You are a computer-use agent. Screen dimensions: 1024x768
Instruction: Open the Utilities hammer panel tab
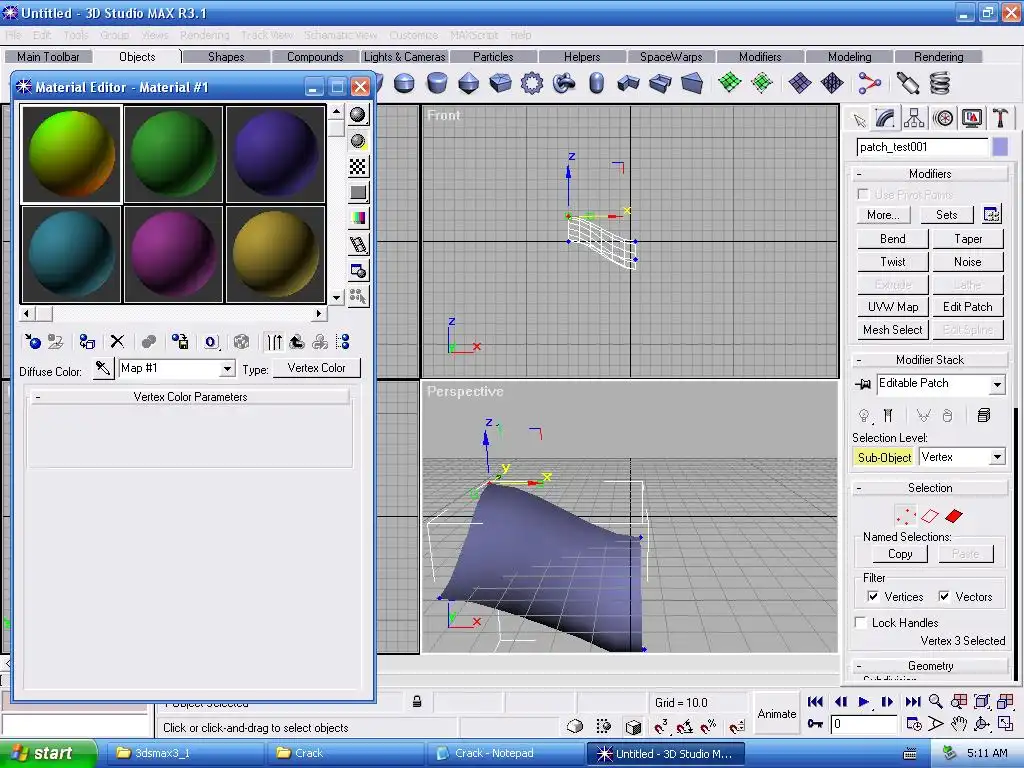click(x=1000, y=118)
